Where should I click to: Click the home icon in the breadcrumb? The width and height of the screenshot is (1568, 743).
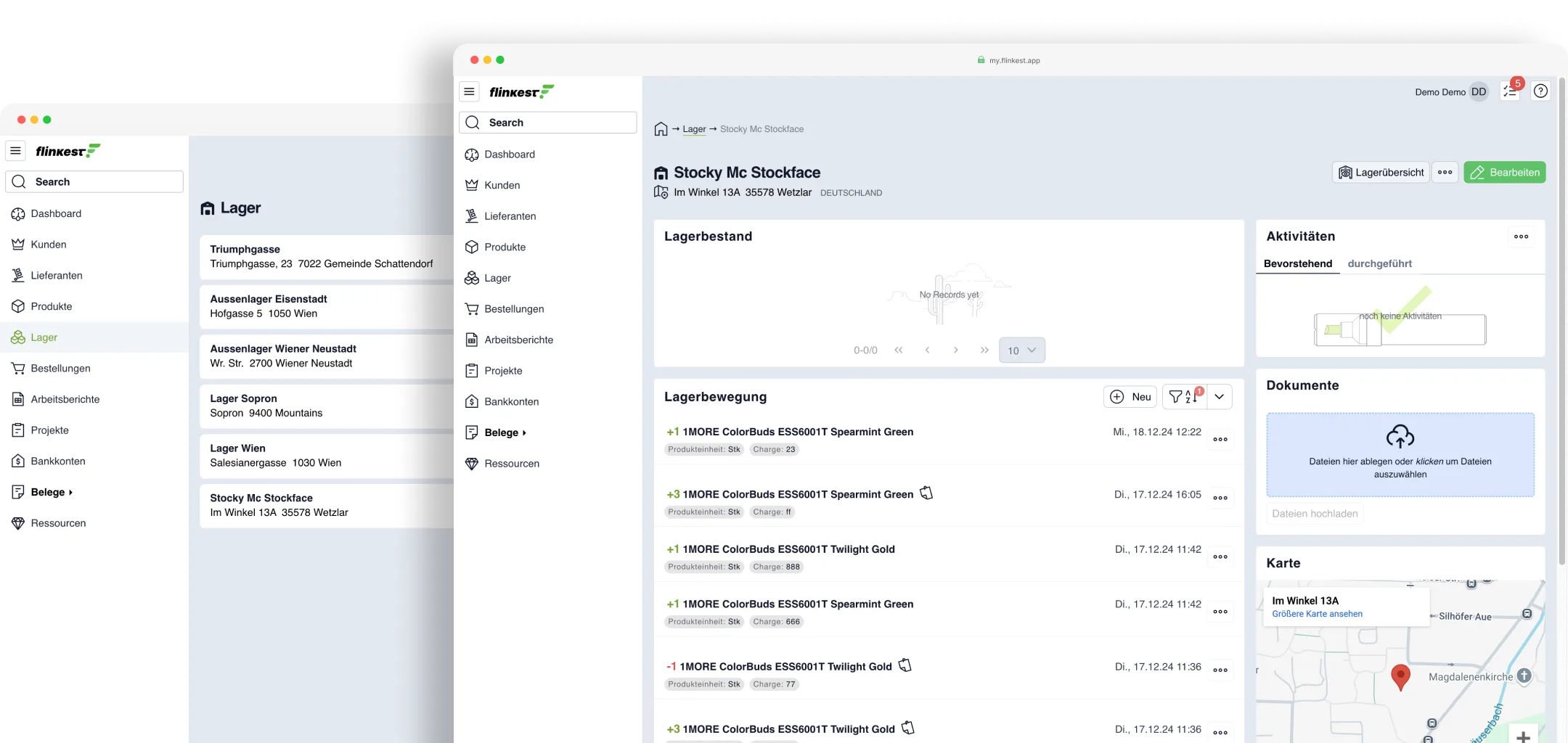tap(661, 129)
